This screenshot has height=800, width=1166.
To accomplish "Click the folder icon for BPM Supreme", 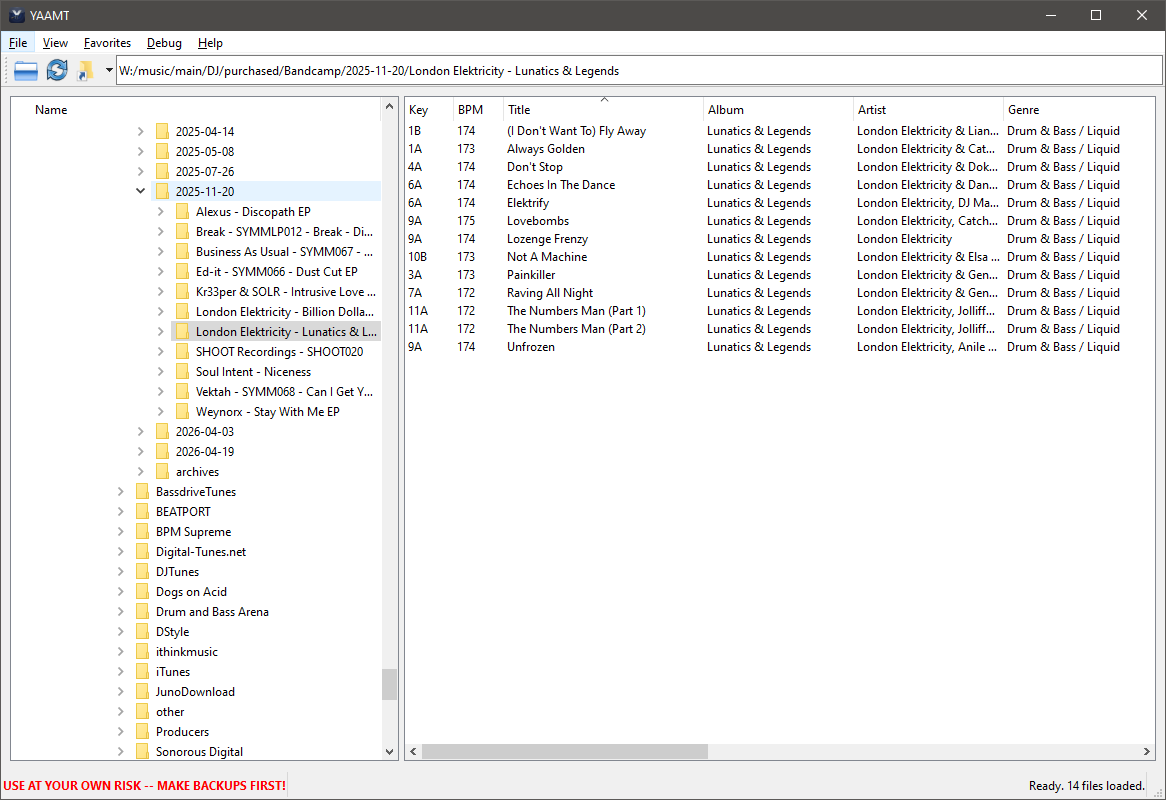I will coord(142,532).
